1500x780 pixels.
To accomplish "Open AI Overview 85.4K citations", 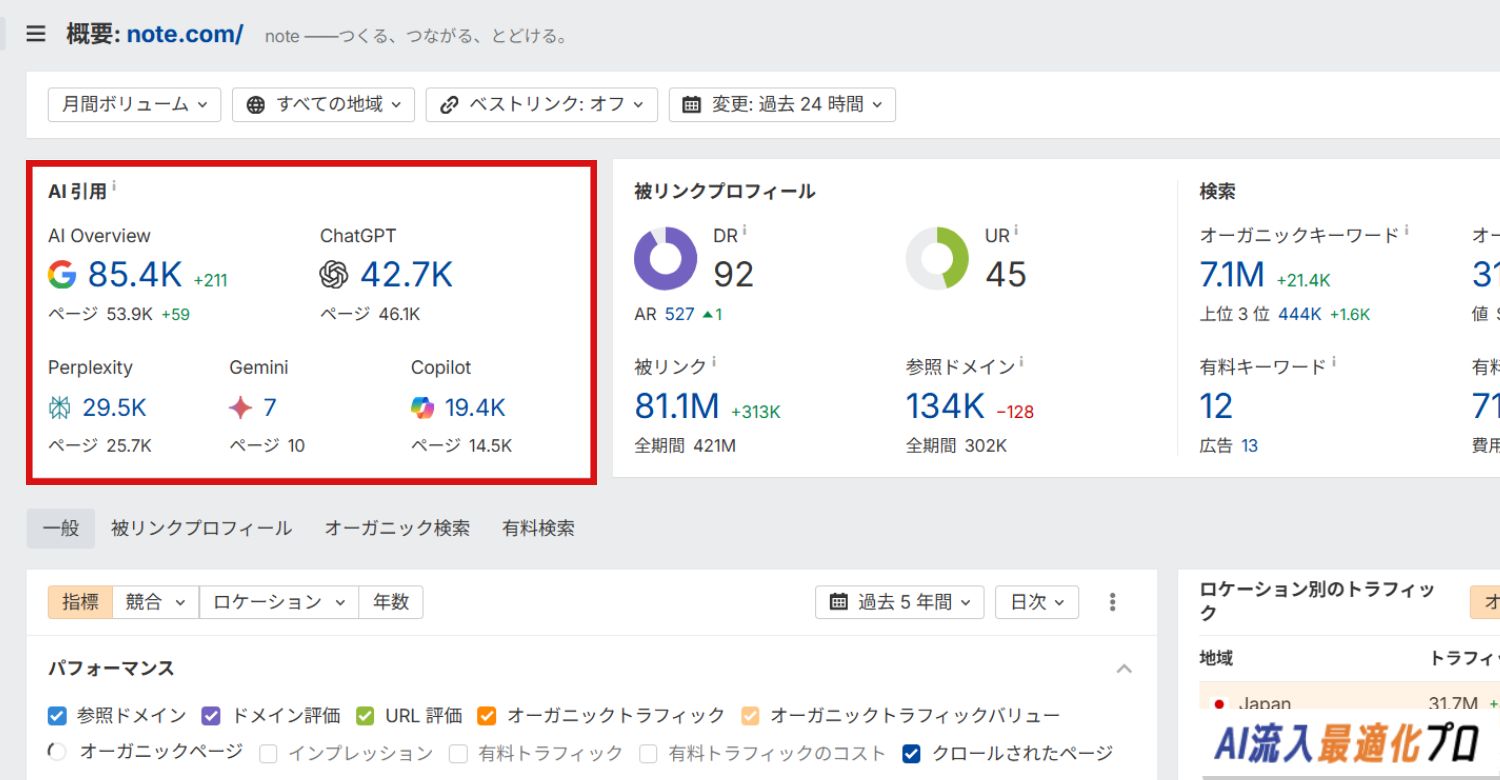I will pos(135,274).
